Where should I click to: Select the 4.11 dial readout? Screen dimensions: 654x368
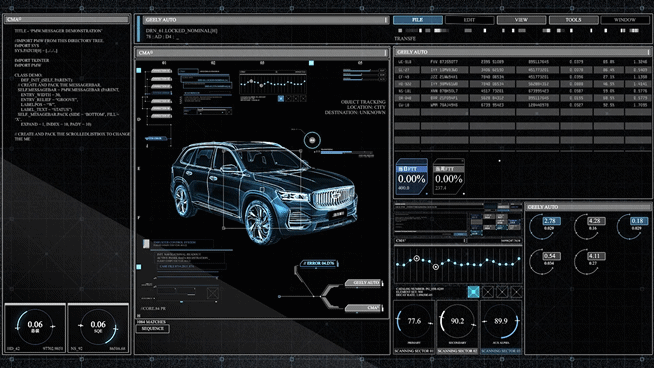pyautogui.click(x=595, y=256)
